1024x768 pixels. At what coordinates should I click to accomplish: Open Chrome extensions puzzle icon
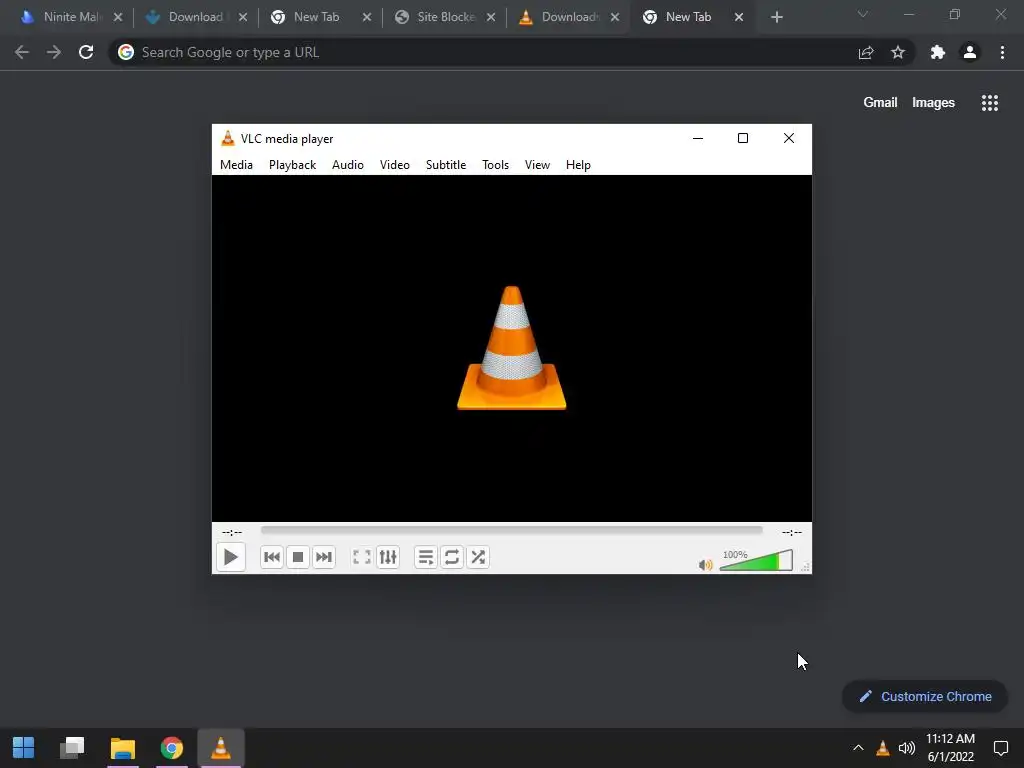[x=938, y=52]
